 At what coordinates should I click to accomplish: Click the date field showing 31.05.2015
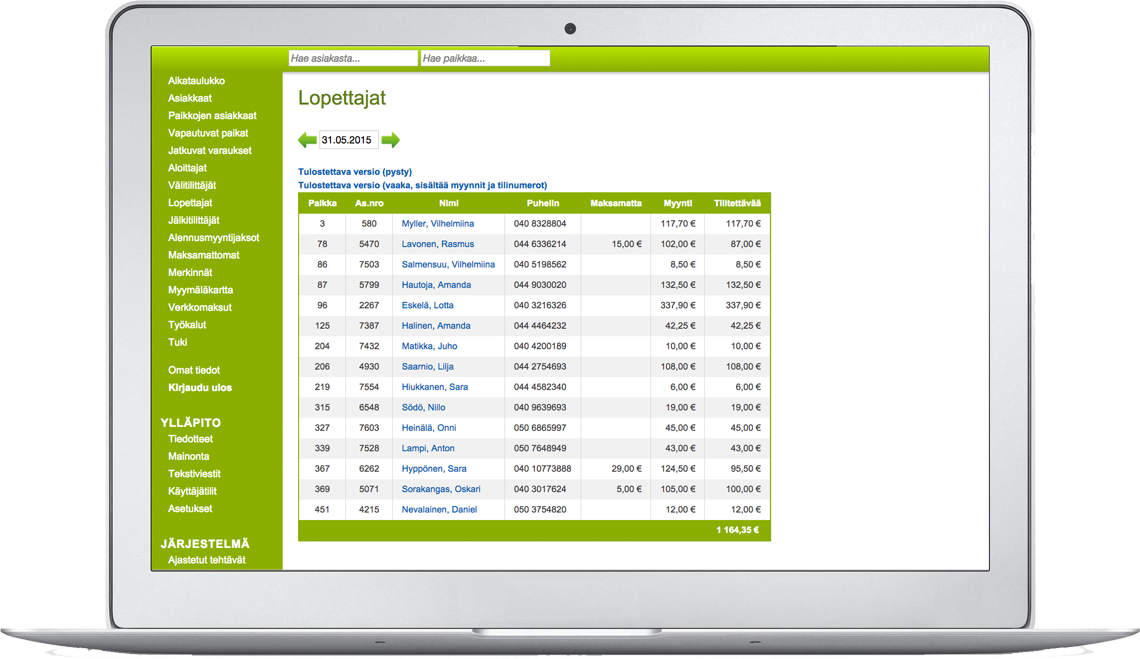click(x=348, y=140)
